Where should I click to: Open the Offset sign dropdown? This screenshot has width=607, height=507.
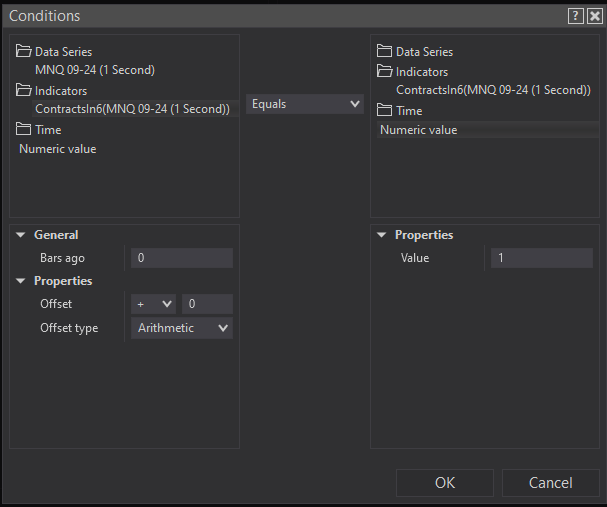(x=153, y=304)
